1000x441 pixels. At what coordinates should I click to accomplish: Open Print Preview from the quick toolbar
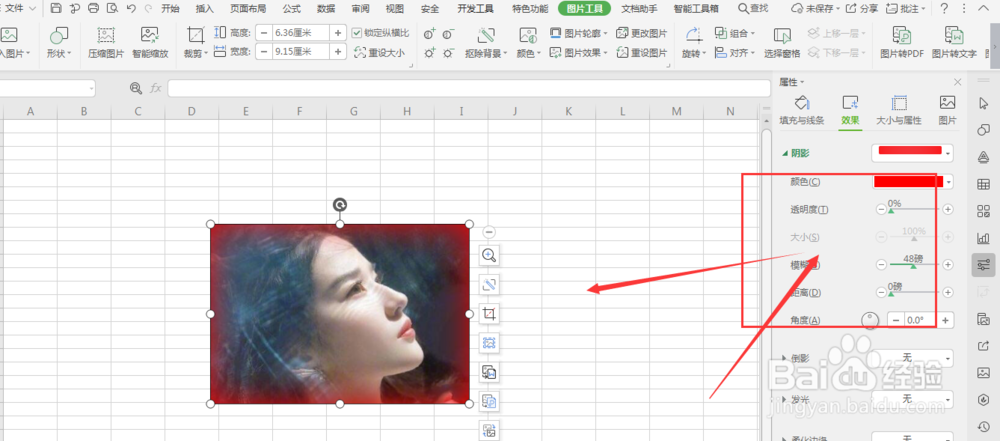point(112,8)
